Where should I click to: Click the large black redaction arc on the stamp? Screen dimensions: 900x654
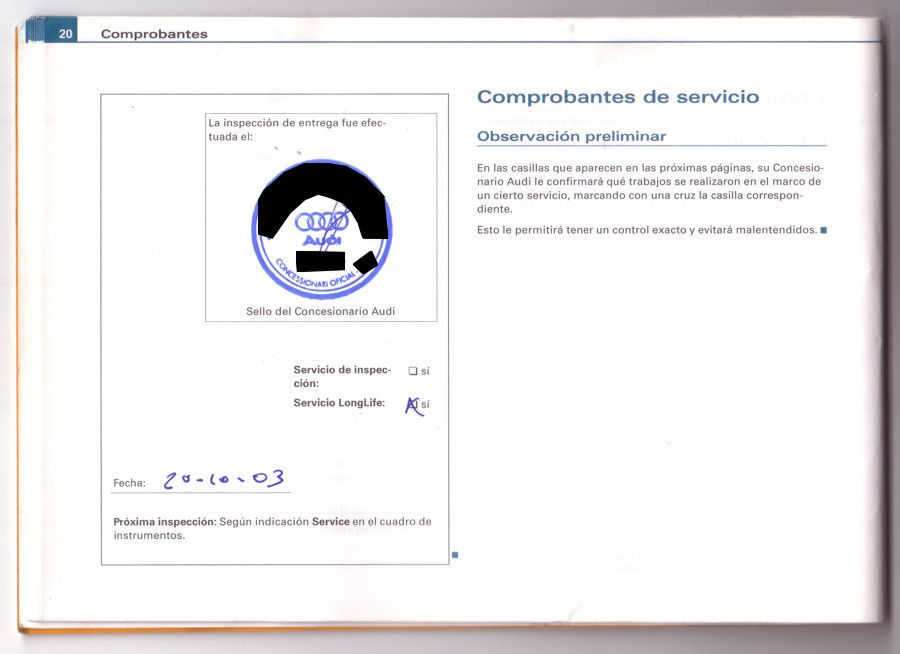click(320, 188)
